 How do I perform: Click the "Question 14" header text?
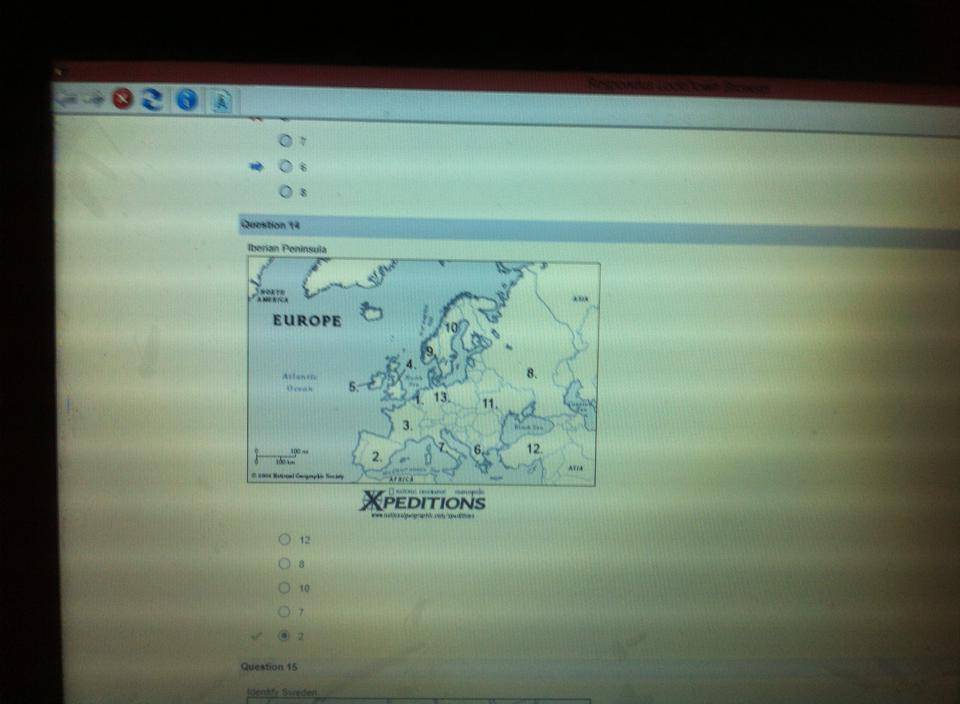tap(270, 225)
